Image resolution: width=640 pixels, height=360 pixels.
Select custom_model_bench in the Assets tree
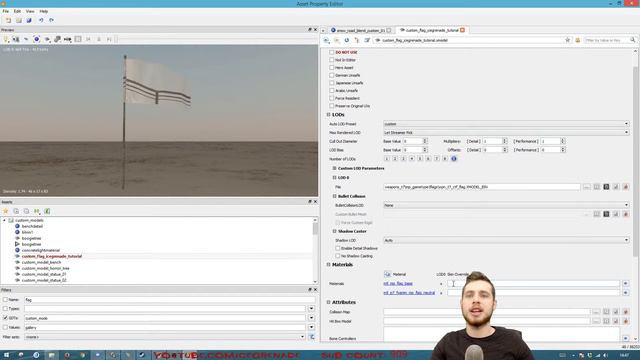pyautogui.click(x=42, y=262)
